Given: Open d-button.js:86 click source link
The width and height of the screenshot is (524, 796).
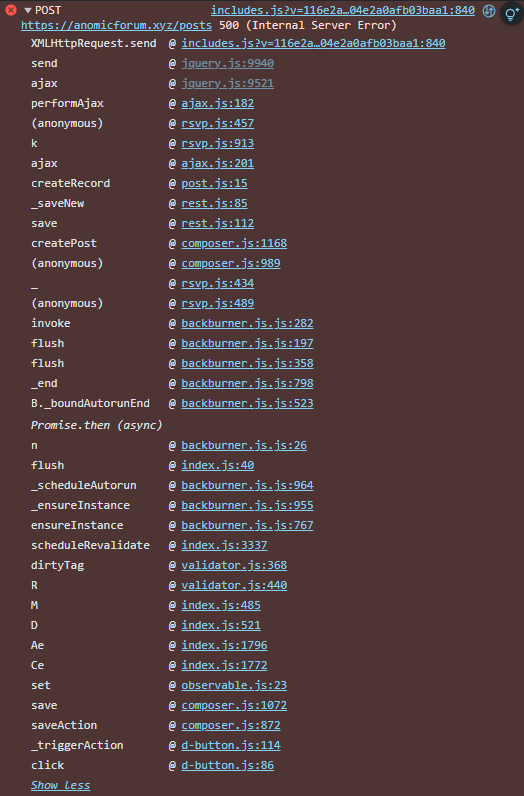Looking at the screenshot, I should pyautogui.click(x=227, y=765).
